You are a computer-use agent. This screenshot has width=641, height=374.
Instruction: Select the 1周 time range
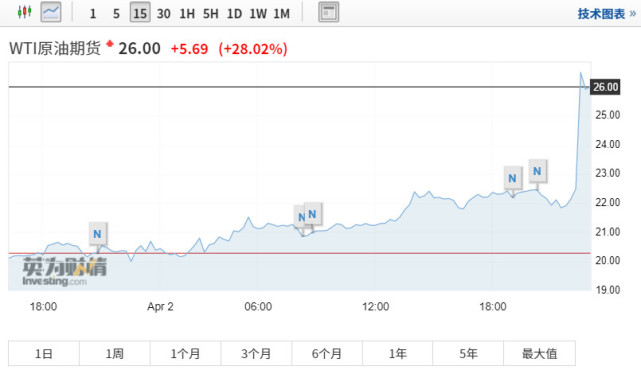click(x=114, y=353)
